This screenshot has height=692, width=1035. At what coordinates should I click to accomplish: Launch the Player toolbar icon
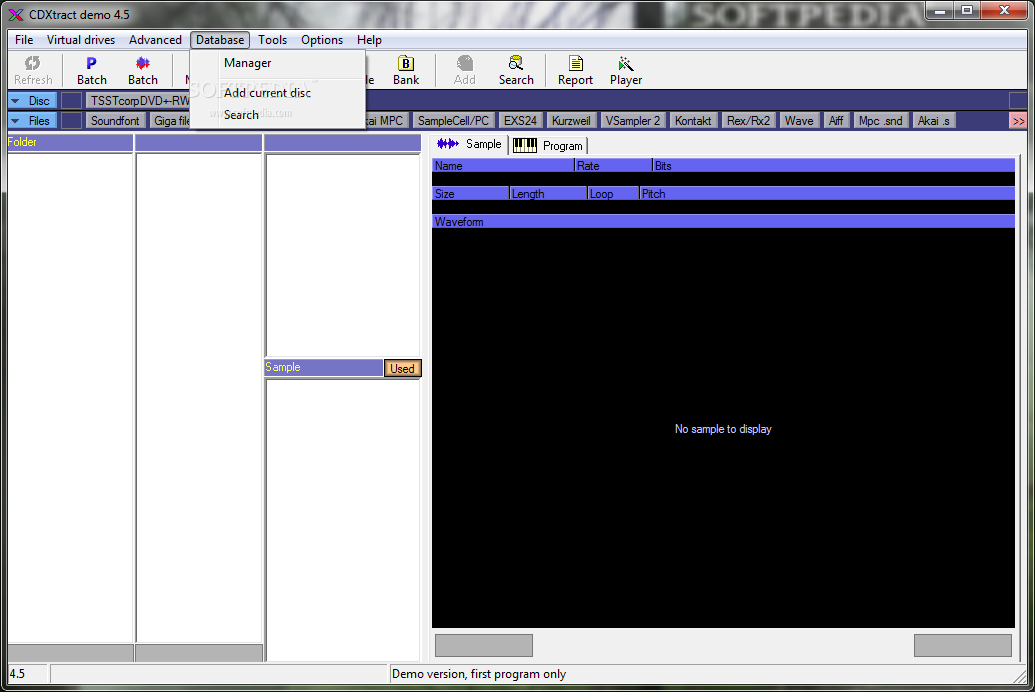626,70
